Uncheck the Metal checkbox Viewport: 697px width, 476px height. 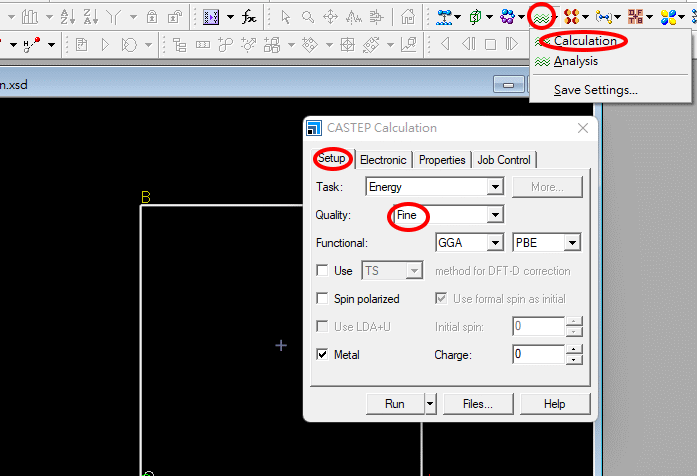point(322,354)
